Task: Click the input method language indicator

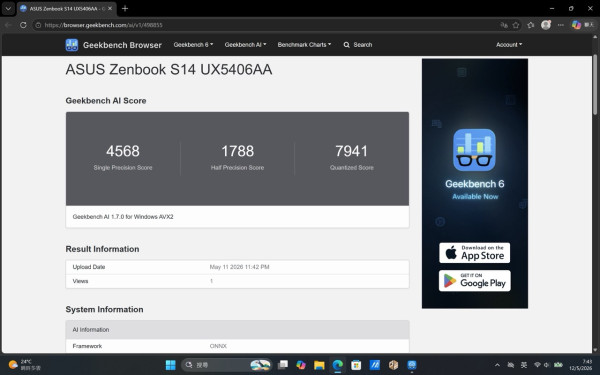Action: pyautogui.click(x=524, y=365)
